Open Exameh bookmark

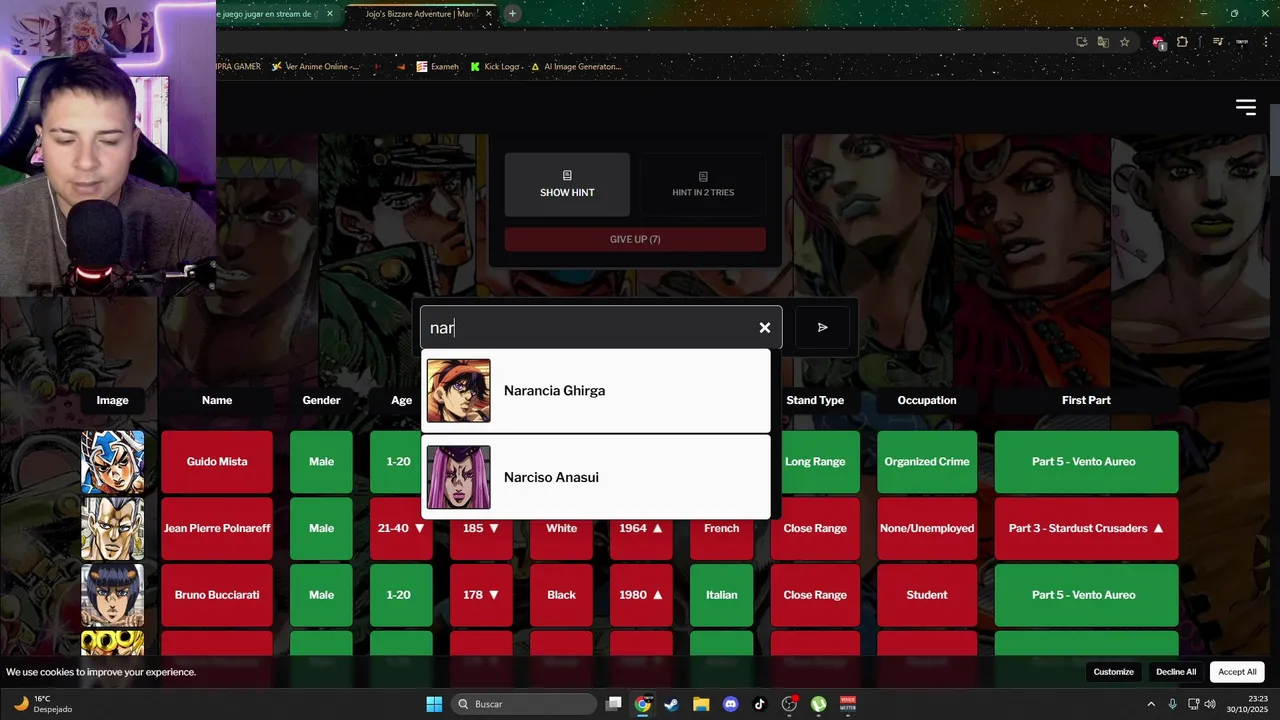(438, 67)
